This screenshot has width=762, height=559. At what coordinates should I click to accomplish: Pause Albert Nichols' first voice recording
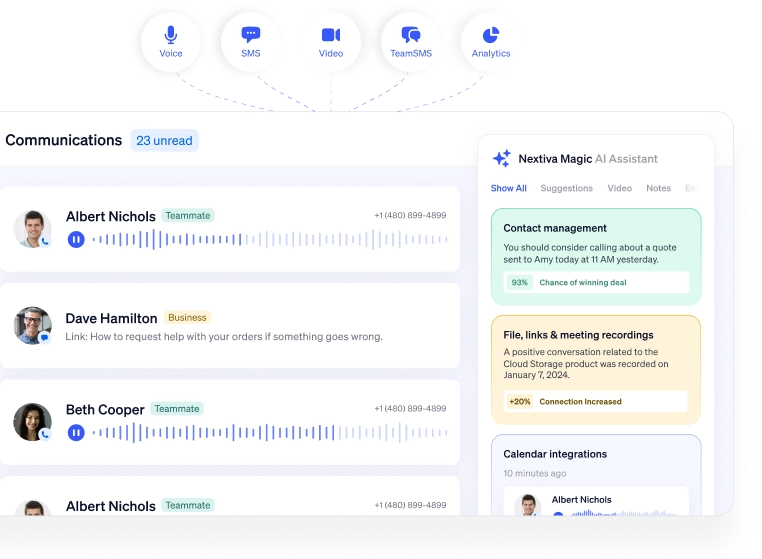pos(76,239)
